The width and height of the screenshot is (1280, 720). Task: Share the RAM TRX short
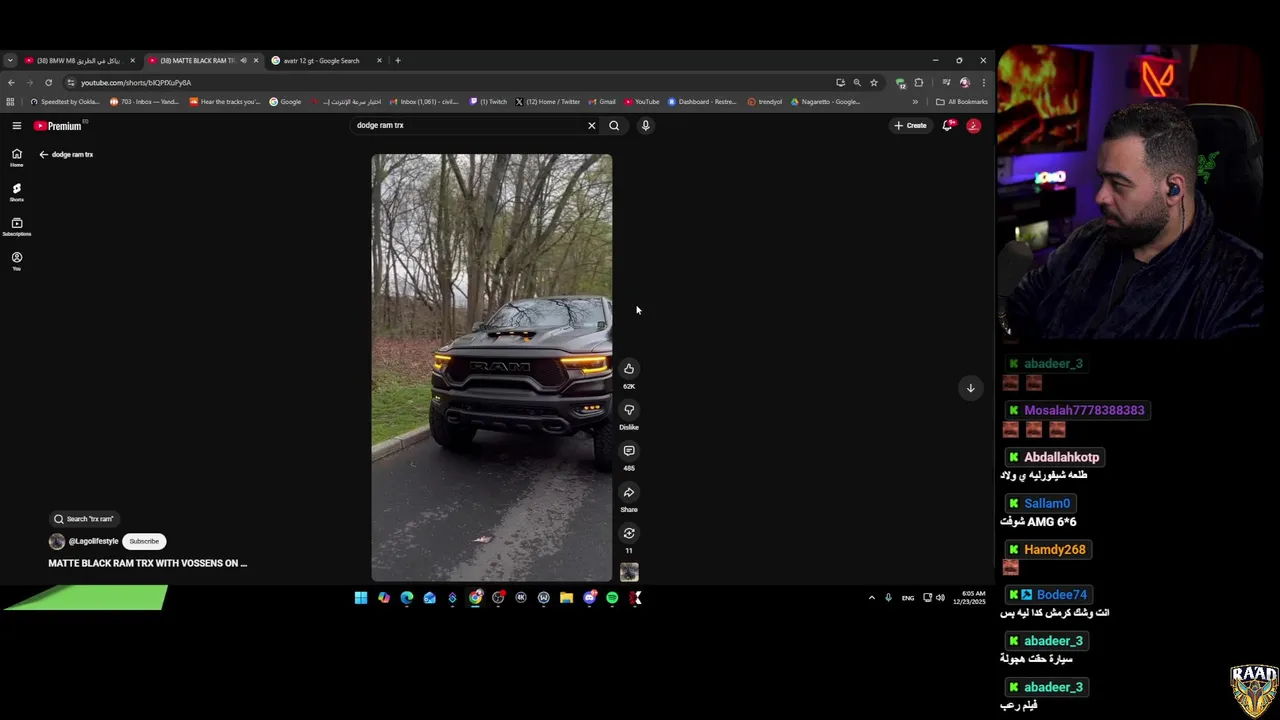point(629,492)
